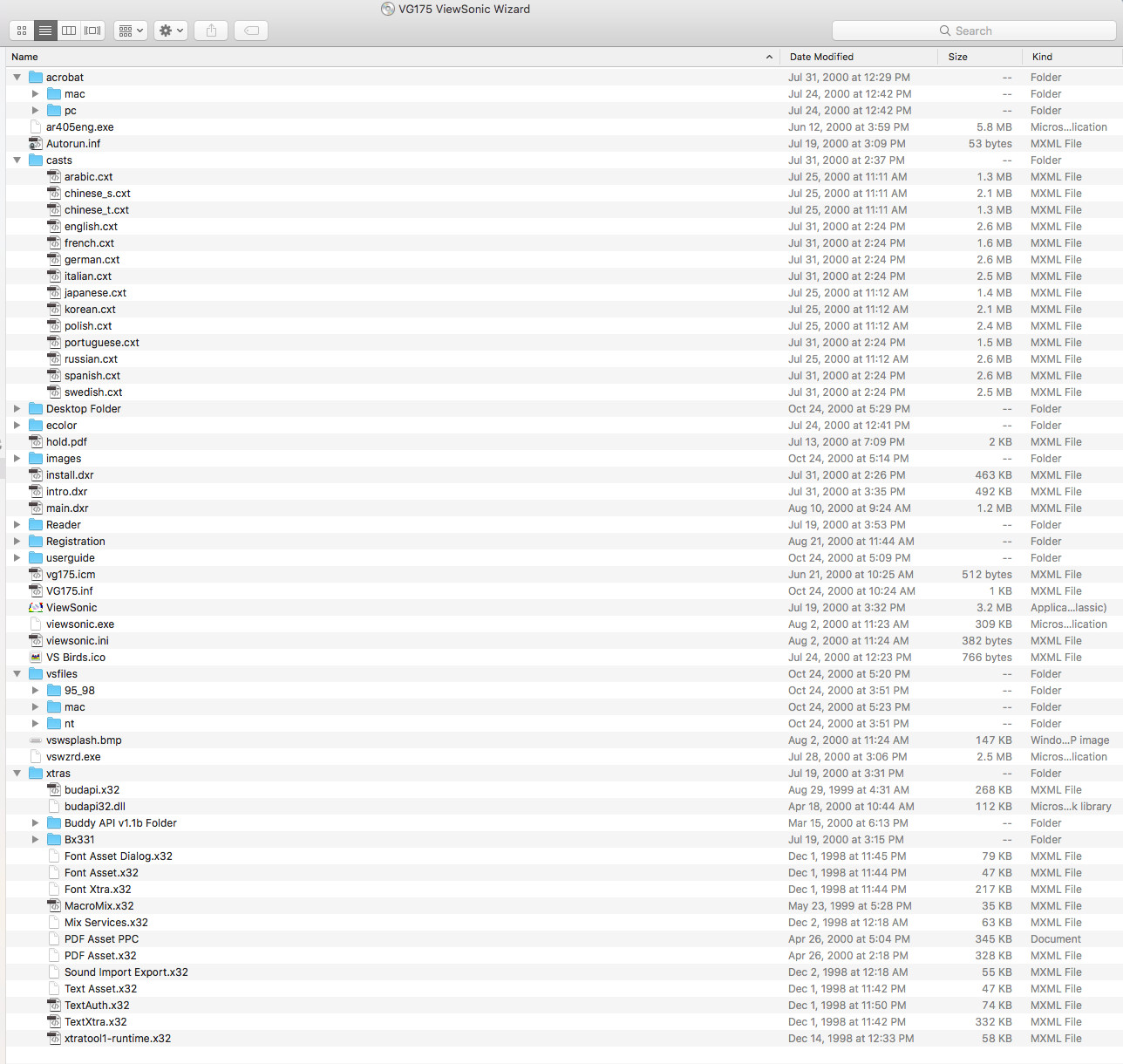Select the portuguese.cxt row

pyautogui.click(x=564, y=343)
